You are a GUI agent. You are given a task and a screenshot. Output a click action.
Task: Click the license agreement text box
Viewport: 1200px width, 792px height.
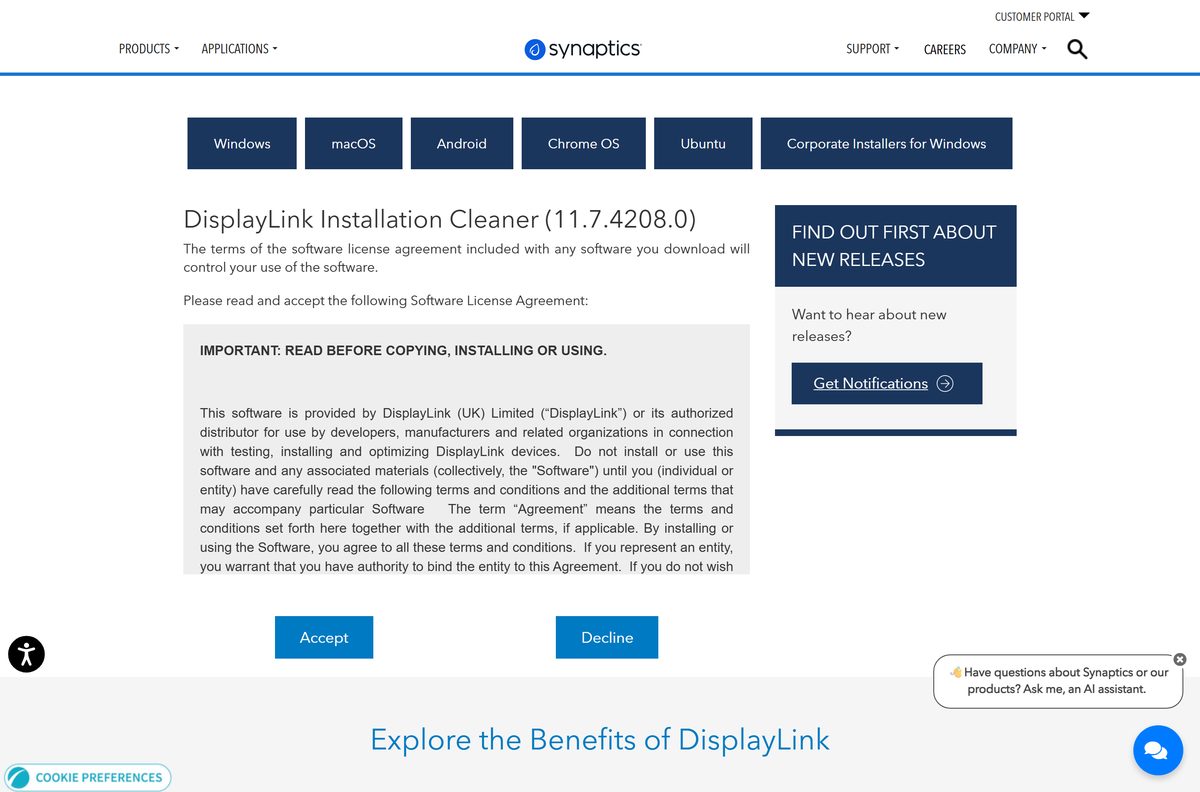[466, 449]
